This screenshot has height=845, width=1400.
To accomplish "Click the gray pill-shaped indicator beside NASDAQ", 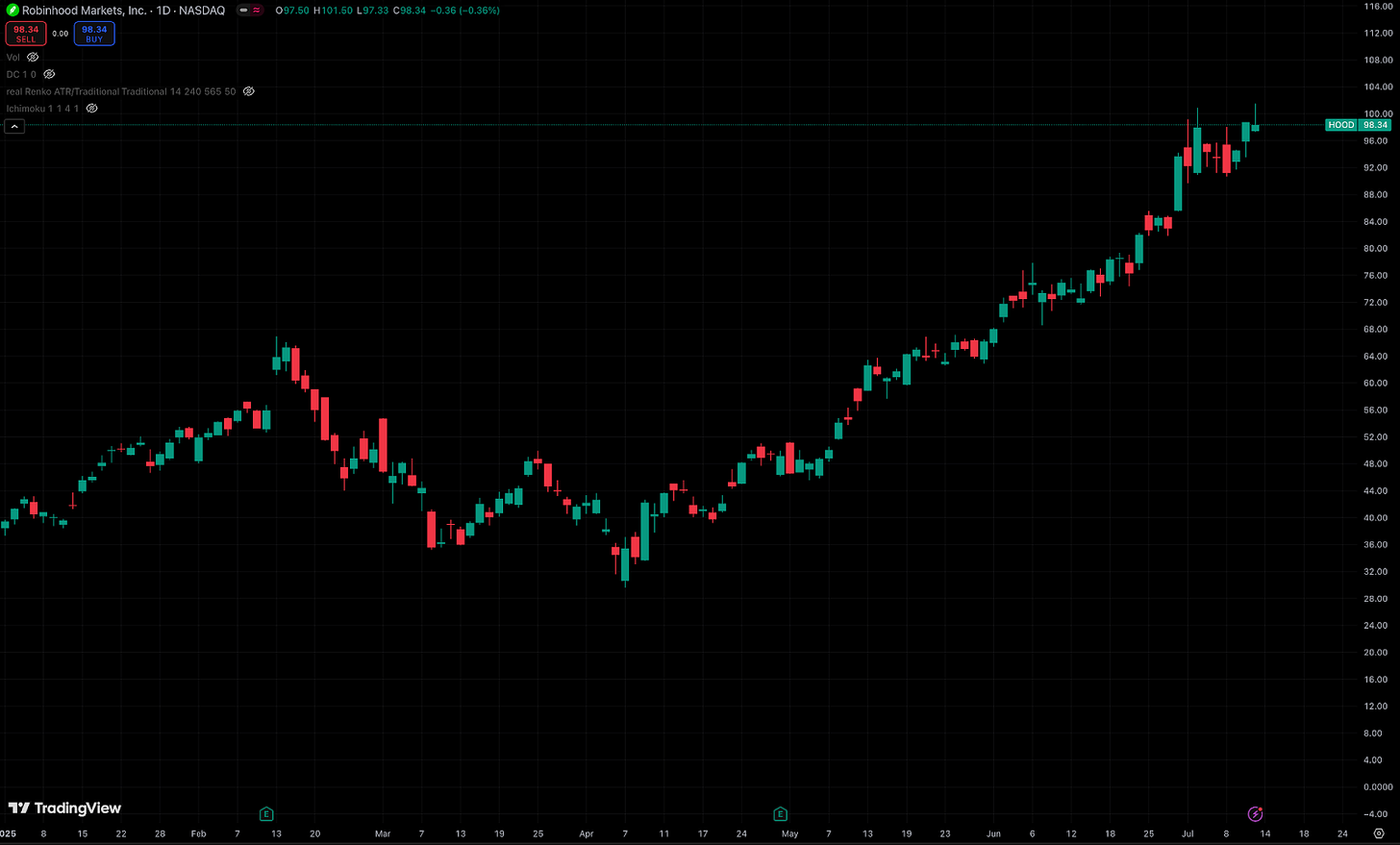I will [x=244, y=11].
